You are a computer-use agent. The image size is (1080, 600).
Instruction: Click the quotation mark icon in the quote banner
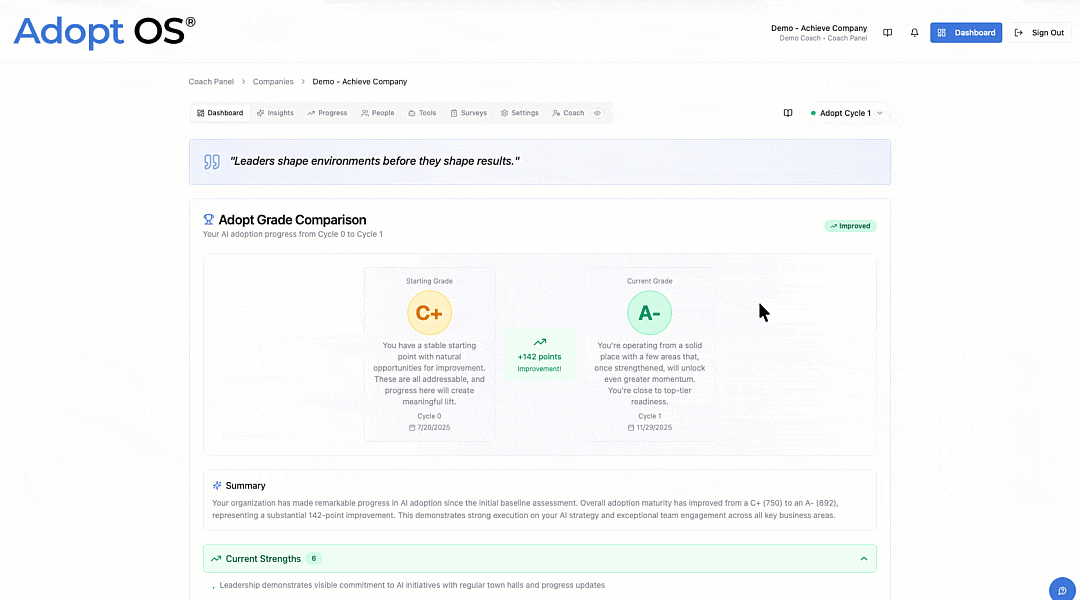point(212,161)
